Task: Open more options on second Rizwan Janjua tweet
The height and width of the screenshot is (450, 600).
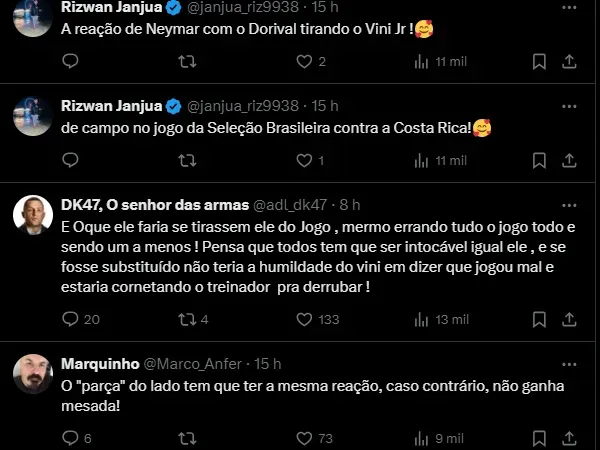Action: (x=570, y=105)
